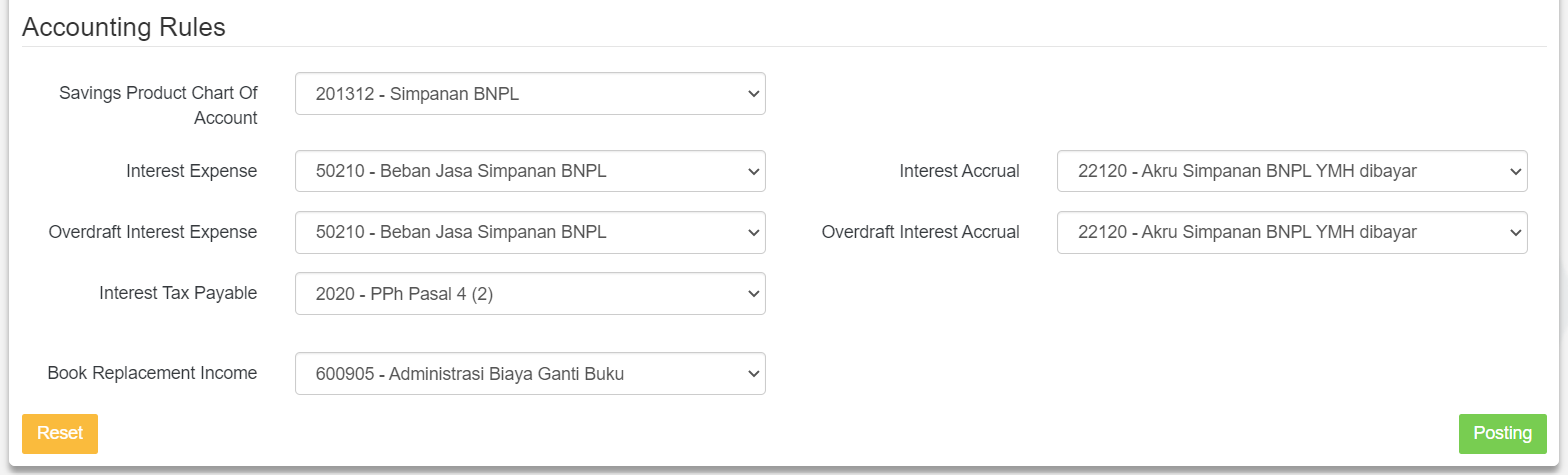
Task: Expand the Interest Expense dropdown
Action: tap(530, 172)
